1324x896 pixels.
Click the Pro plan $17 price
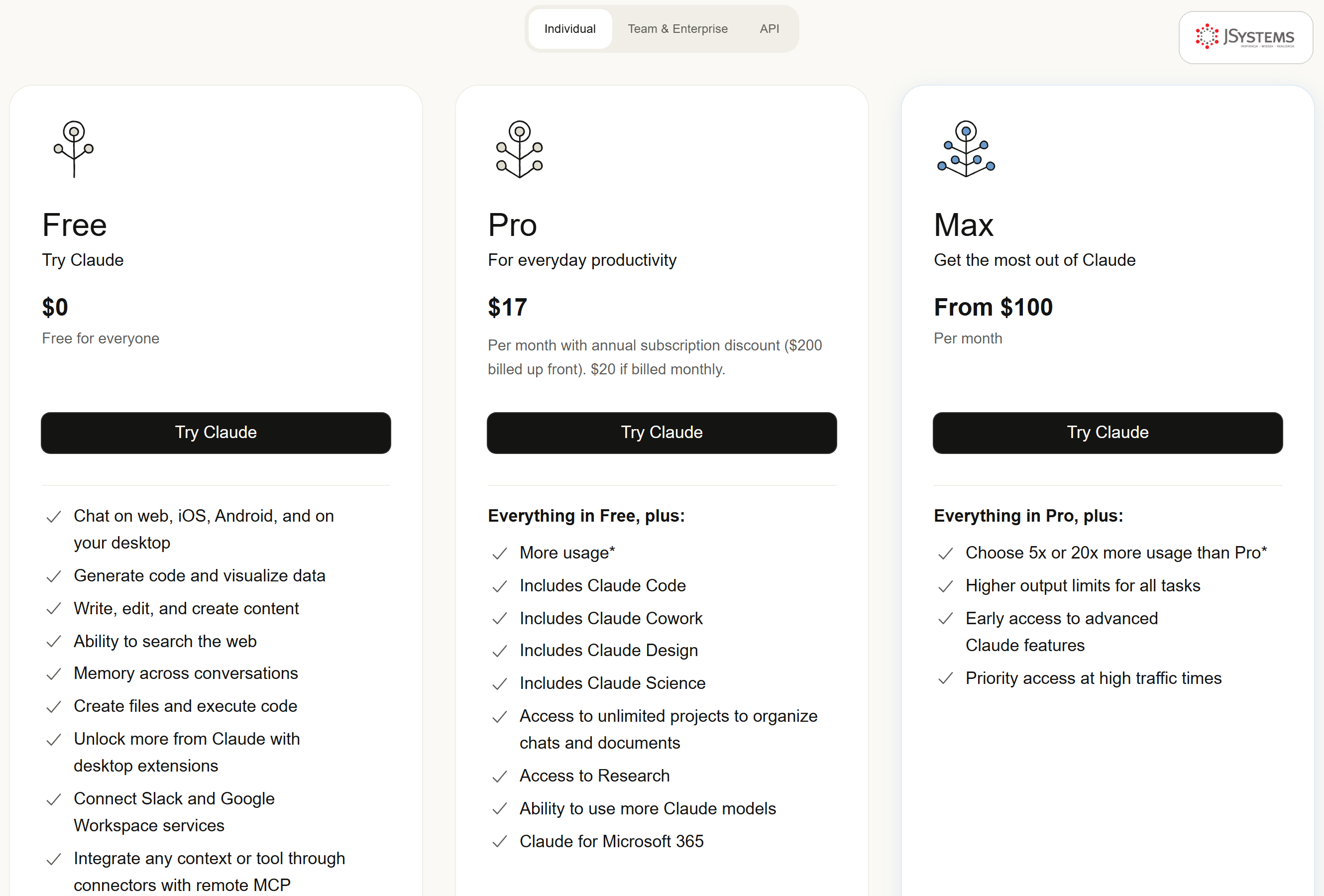(508, 307)
